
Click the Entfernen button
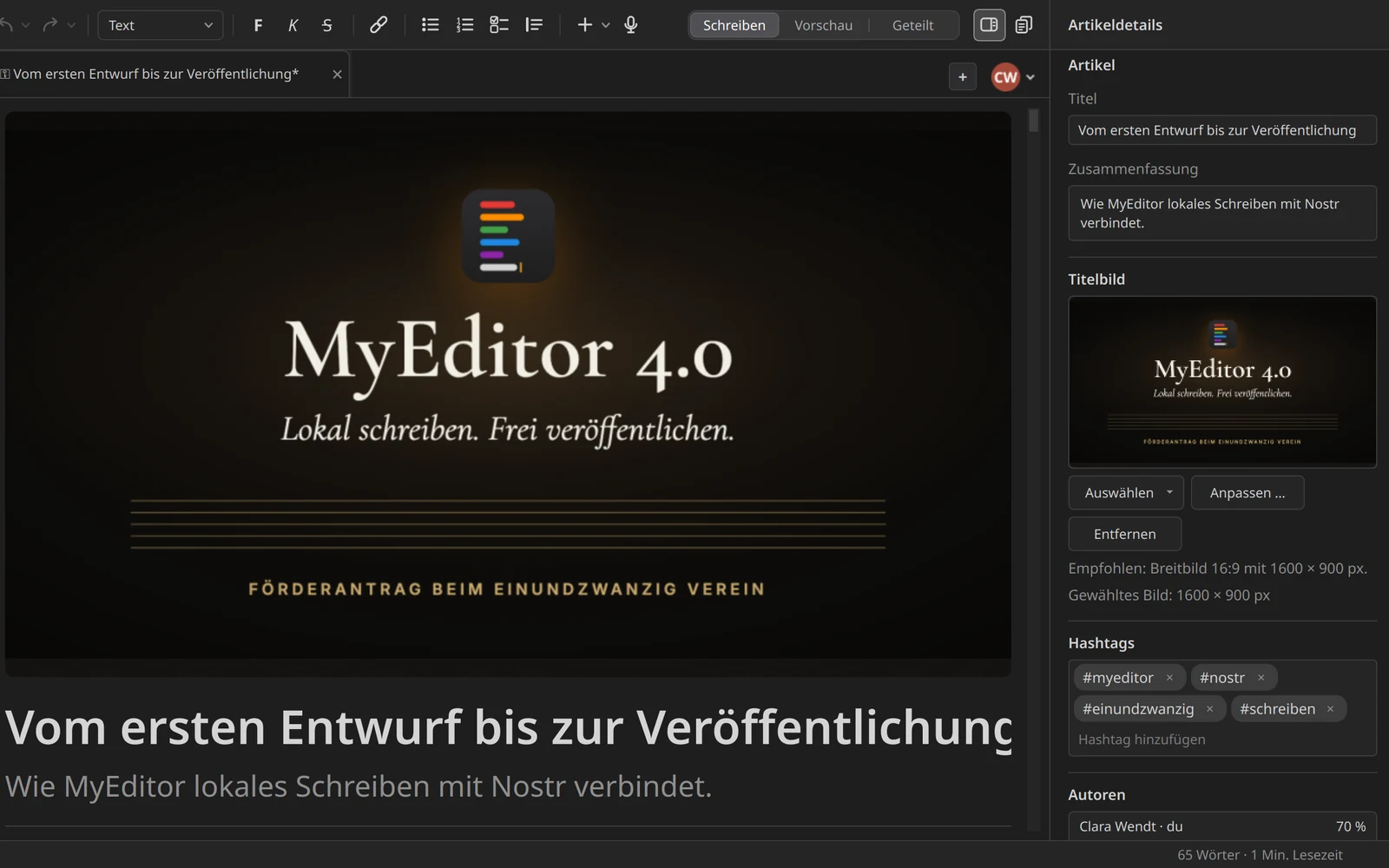pos(1125,534)
